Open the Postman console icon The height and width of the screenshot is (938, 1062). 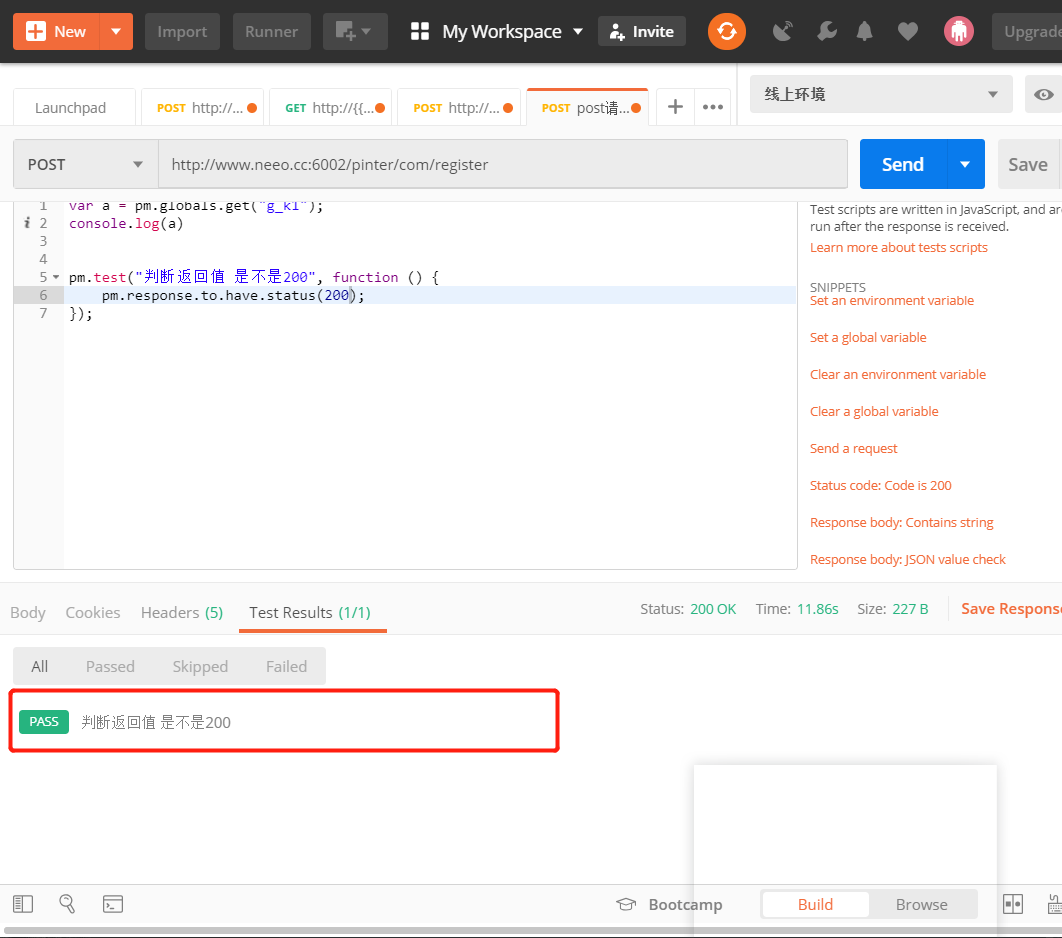point(112,903)
